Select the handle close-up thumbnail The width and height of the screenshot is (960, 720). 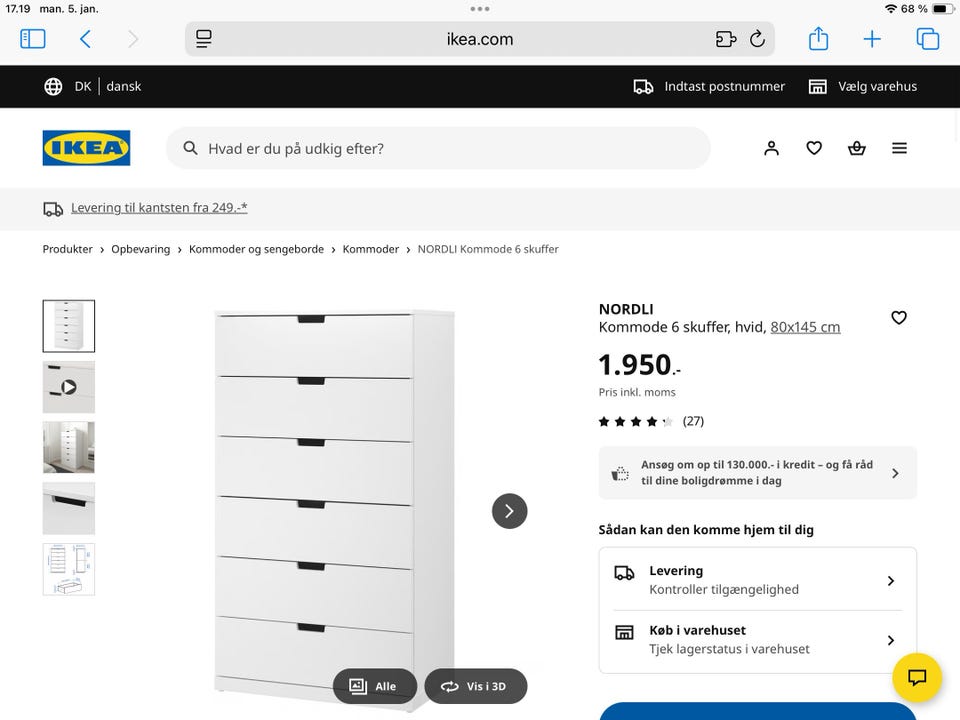click(69, 508)
